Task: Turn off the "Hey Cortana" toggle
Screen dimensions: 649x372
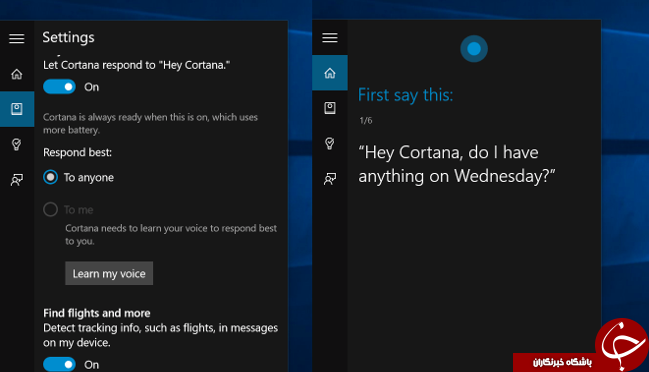Action: [59, 87]
